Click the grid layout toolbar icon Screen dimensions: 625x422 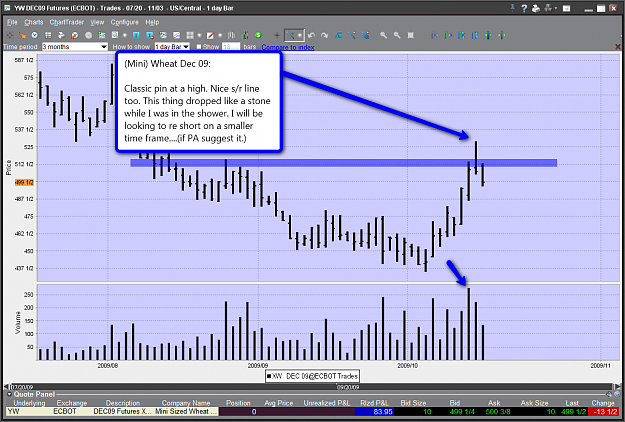(x=190, y=35)
